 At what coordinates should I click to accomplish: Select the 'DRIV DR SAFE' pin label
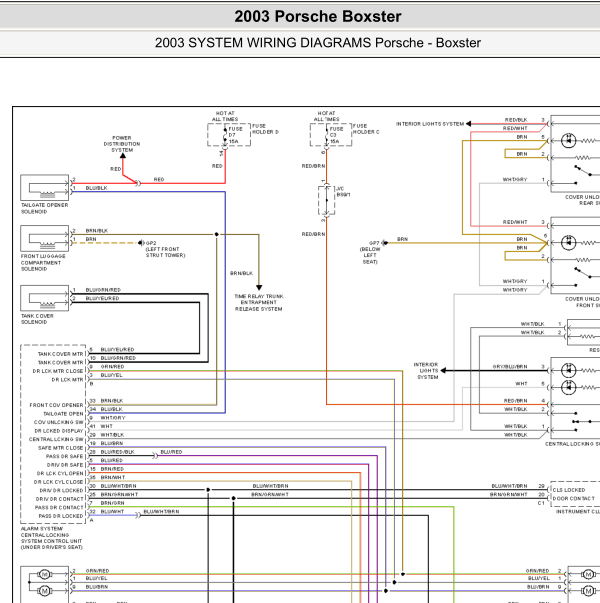(65, 465)
